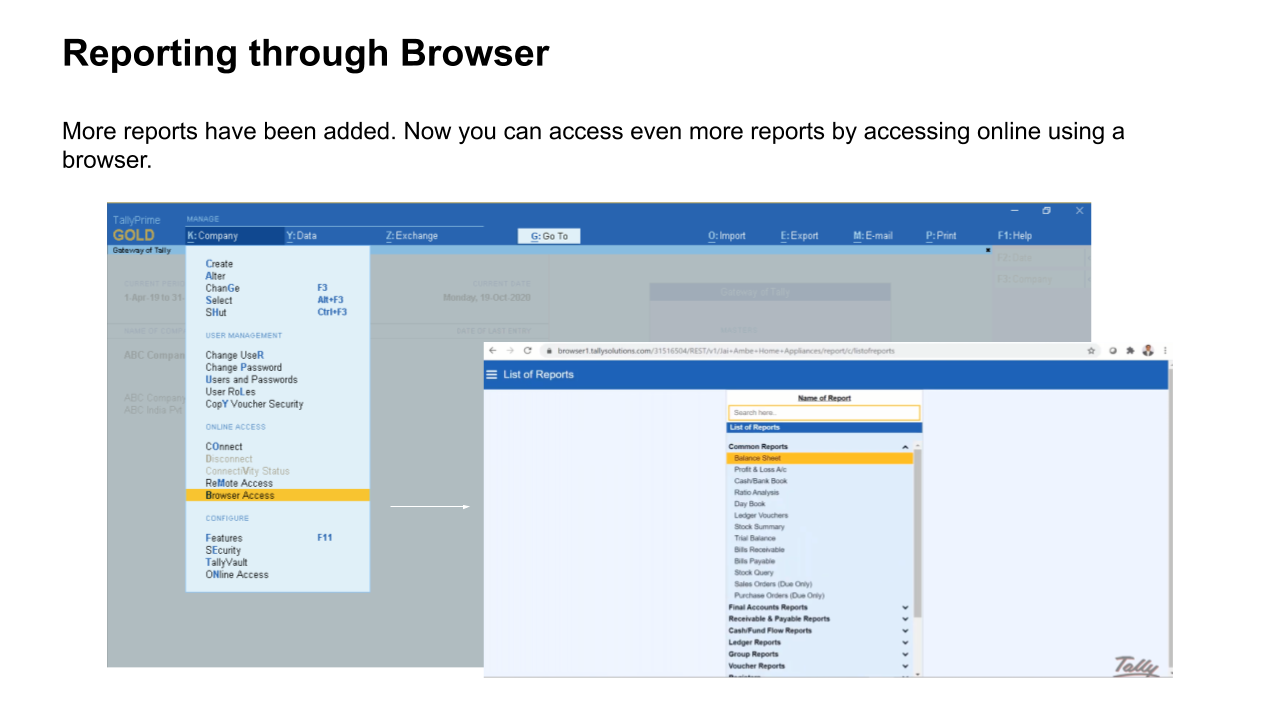Open Bills Receivable report
This screenshot has width=1280, height=720.
[x=760, y=550]
